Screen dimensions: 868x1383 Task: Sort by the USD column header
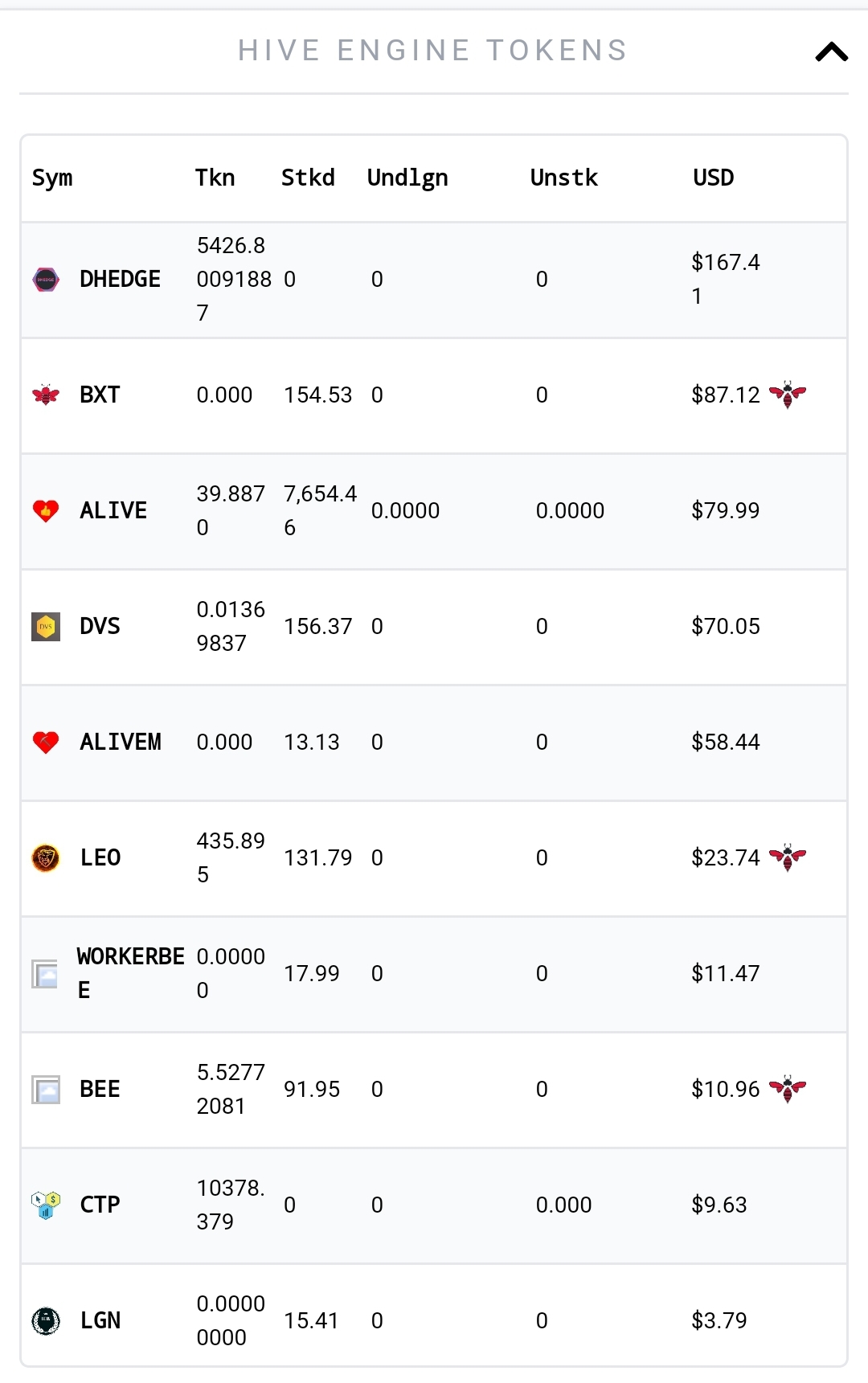[x=714, y=178]
